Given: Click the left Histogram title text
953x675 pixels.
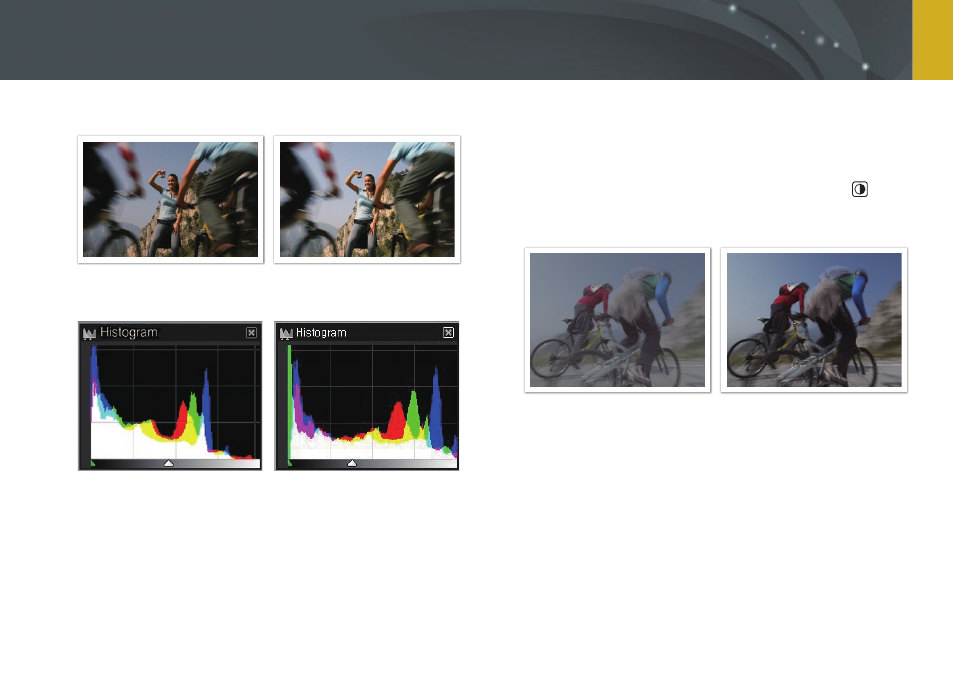Looking at the screenshot, I should click(129, 332).
